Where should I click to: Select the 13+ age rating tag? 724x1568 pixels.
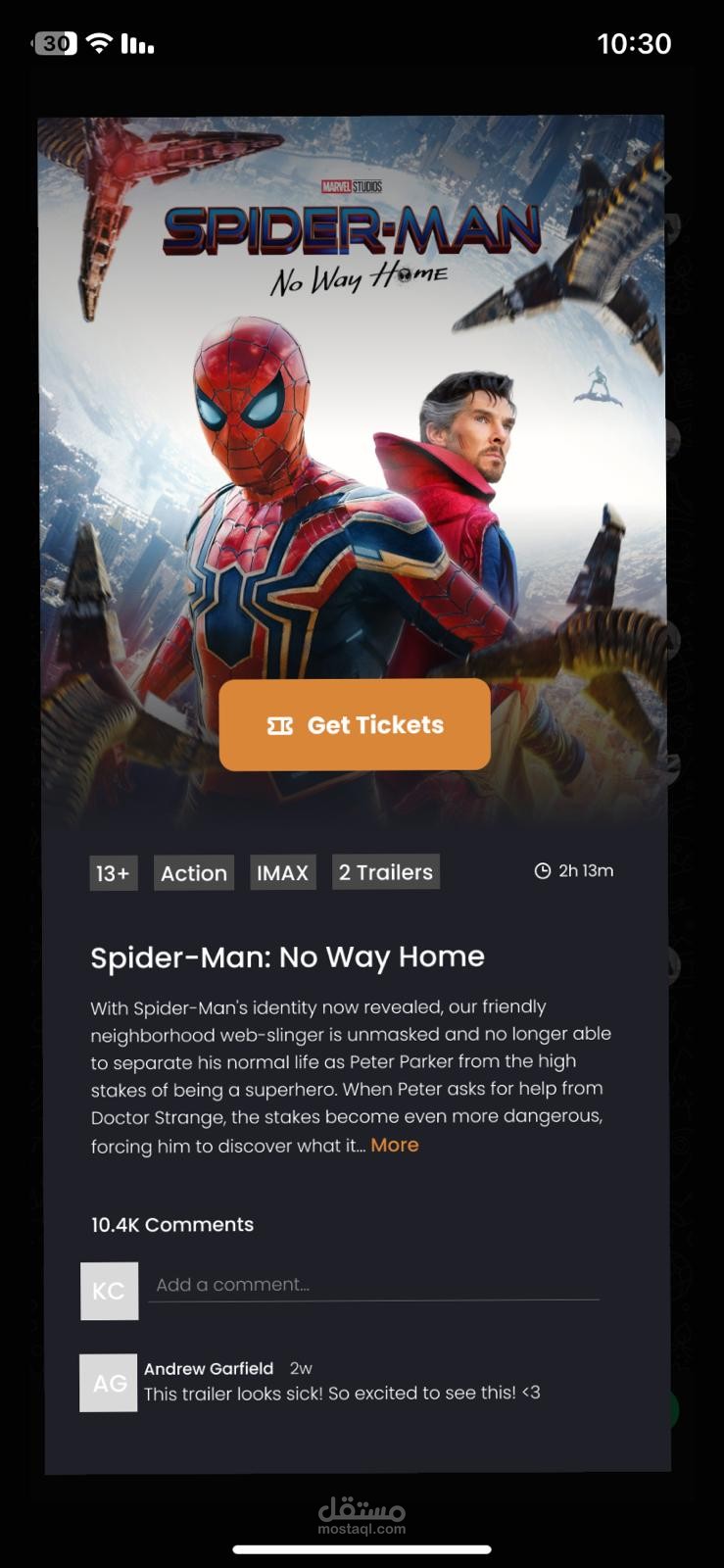114,872
